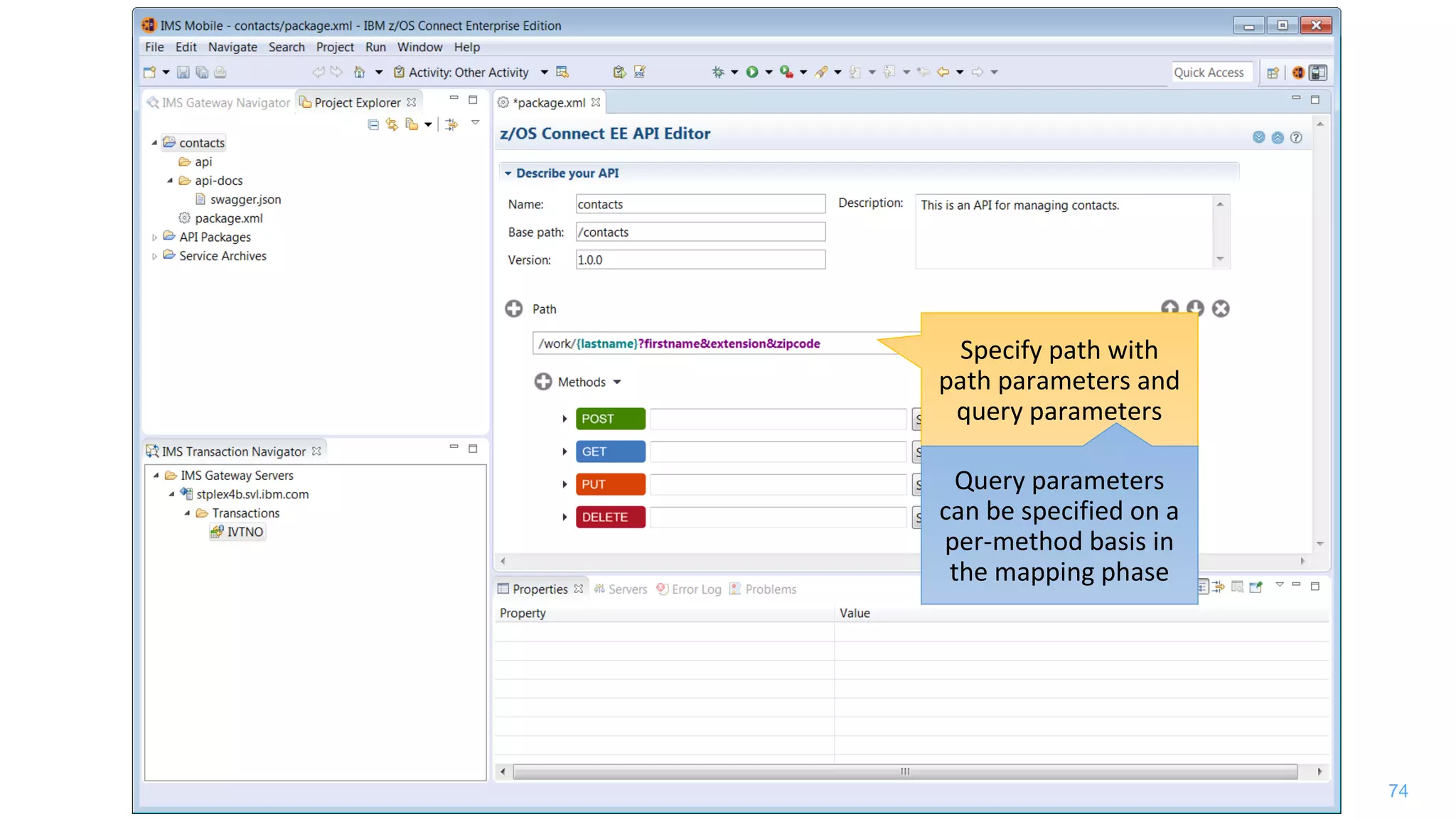Viewport: 1456px width, 819px height.
Task: Collapse the contacts project tree node
Action: click(154, 143)
